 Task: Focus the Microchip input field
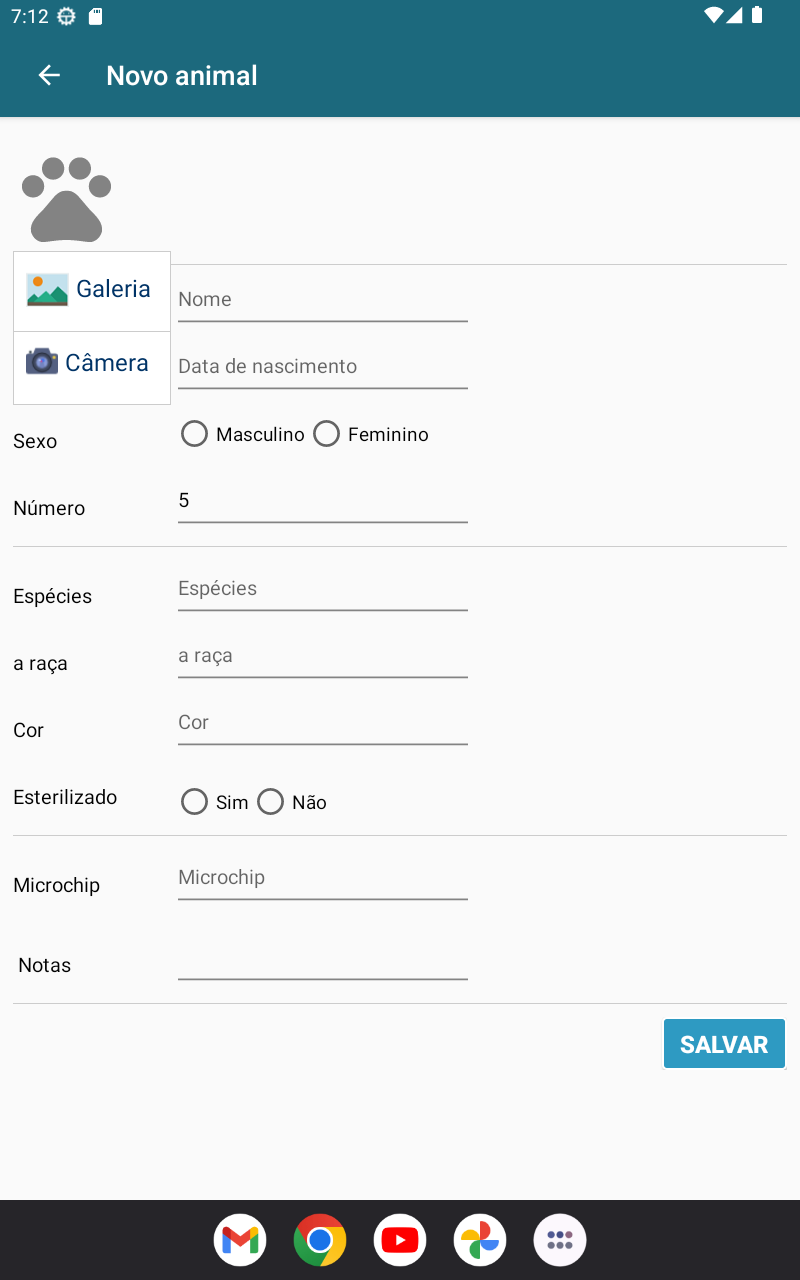point(322,878)
